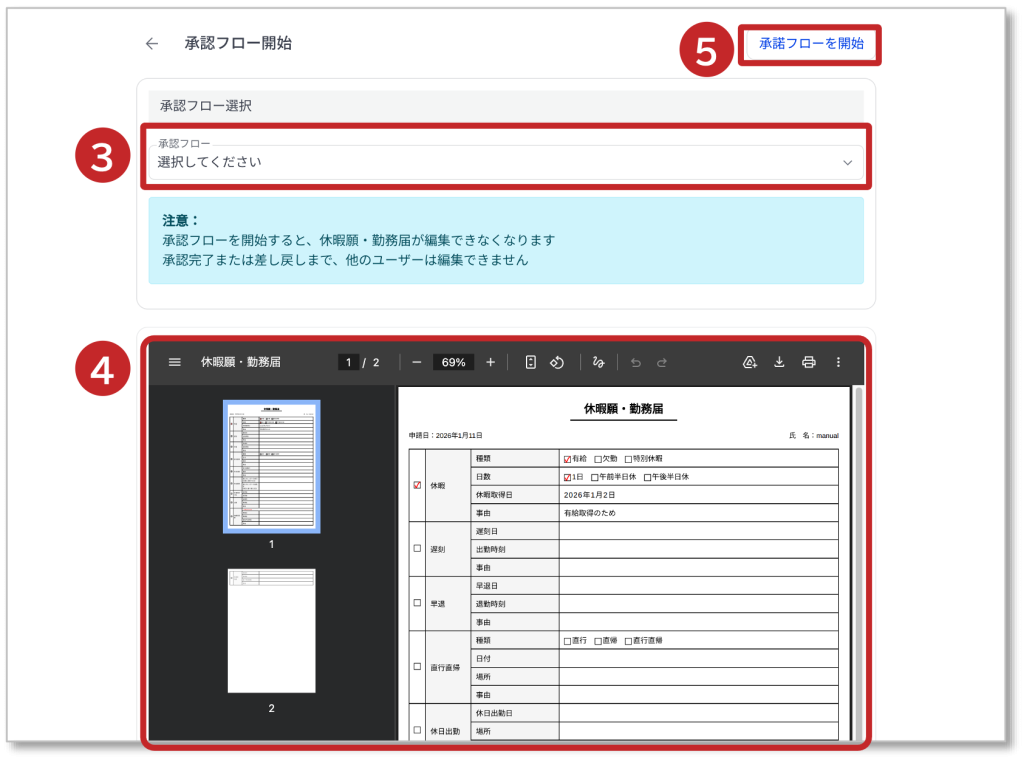
Task: Print the PDF document
Action: (809, 362)
